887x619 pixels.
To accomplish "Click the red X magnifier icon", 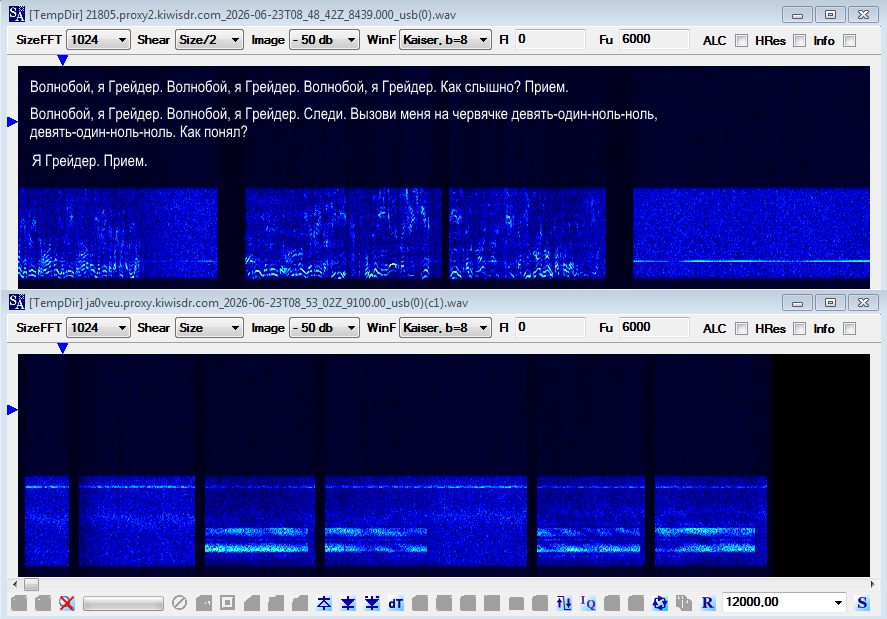I will (x=67, y=603).
